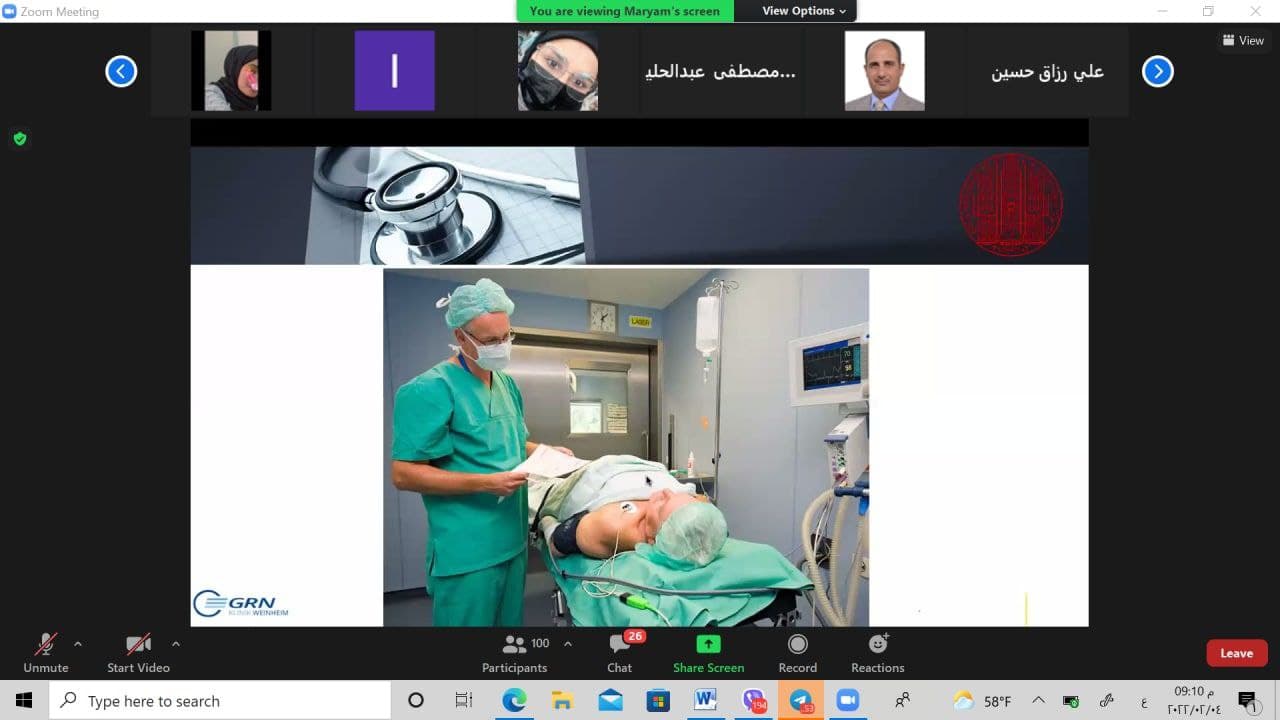
Task: Open the Mail app from taskbar
Action: point(610,700)
